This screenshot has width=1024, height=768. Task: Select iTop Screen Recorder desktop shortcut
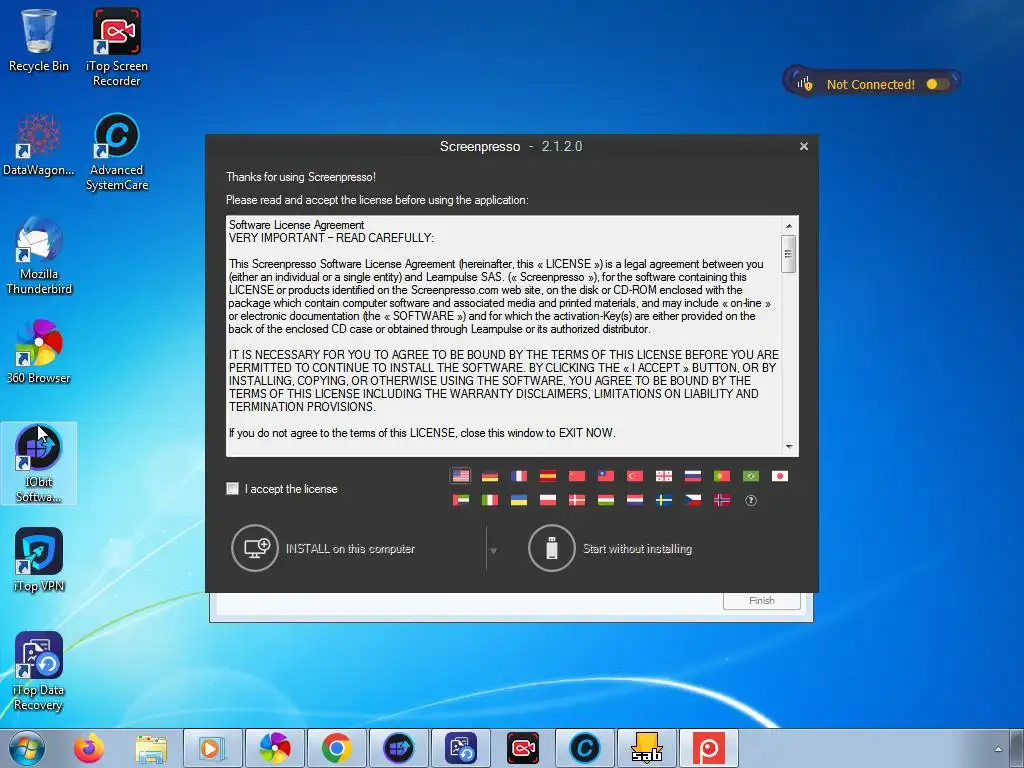(x=116, y=47)
